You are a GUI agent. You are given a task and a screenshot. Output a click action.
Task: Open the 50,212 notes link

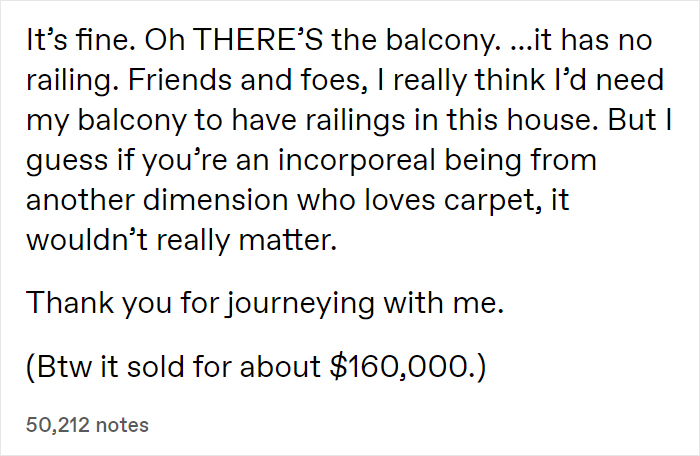pyautogui.click(x=87, y=425)
